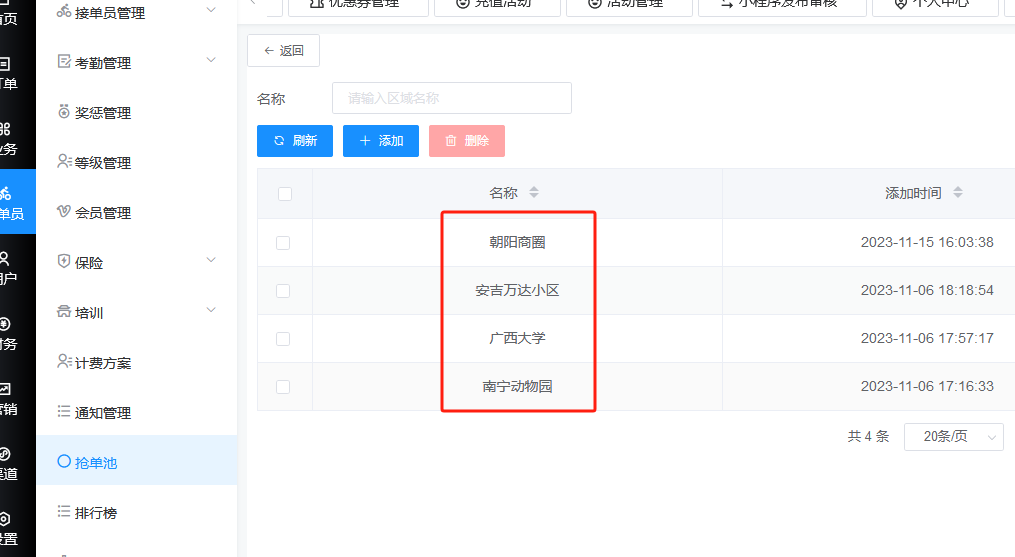
Task: Click the red 删除 delete button
Action: click(467, 141)
